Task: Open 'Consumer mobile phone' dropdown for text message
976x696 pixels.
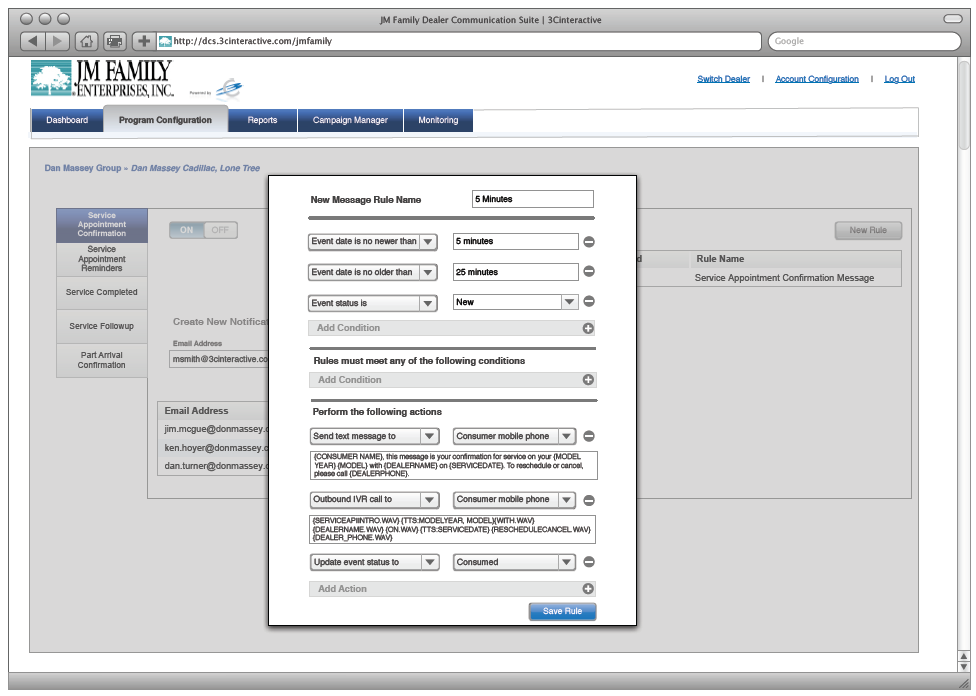Action: coord(514,436)
